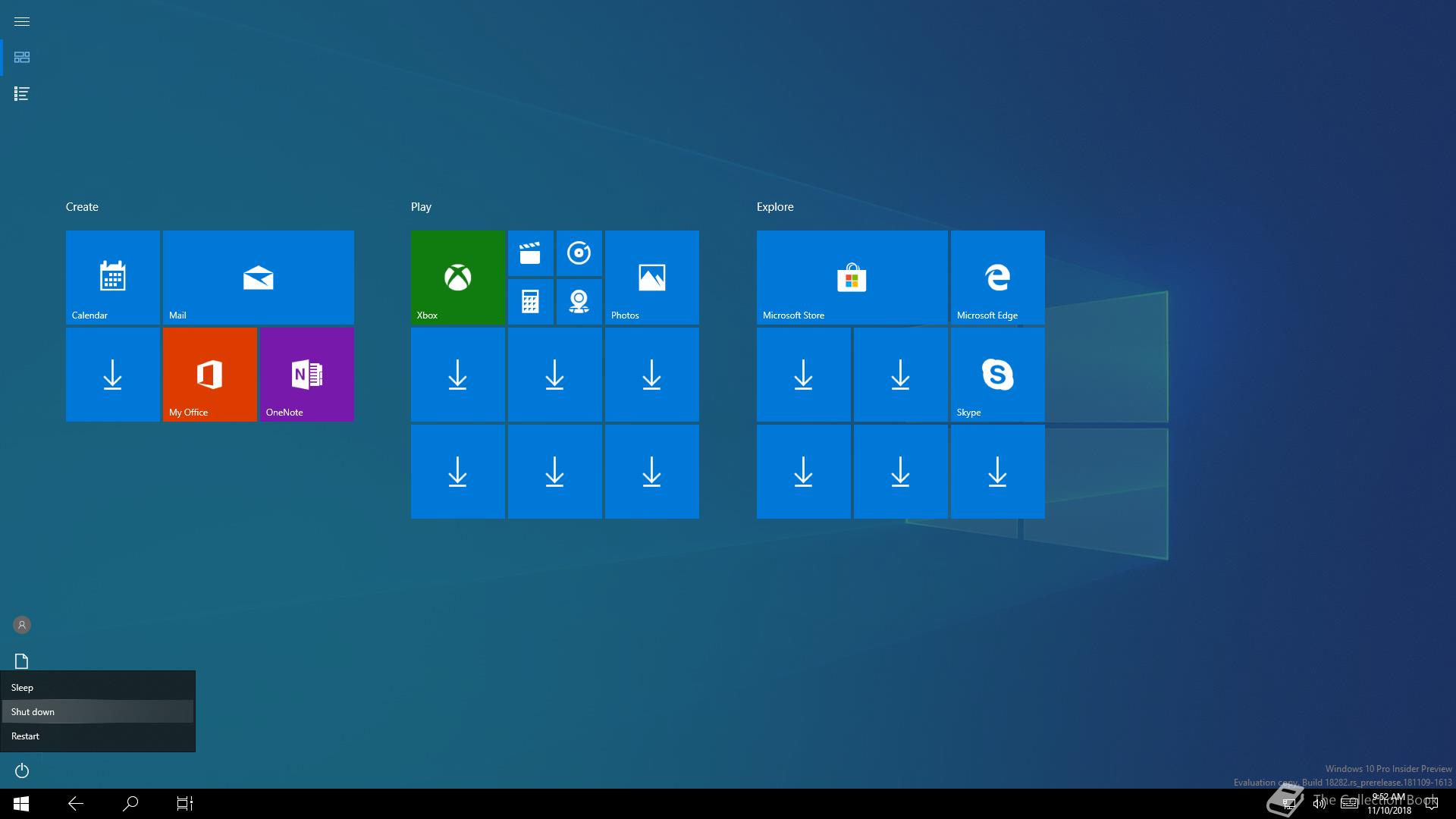Click the Play group heading
Image resolution: width=1456 pixels, height=819 pixels.
(x=421, y=207)
